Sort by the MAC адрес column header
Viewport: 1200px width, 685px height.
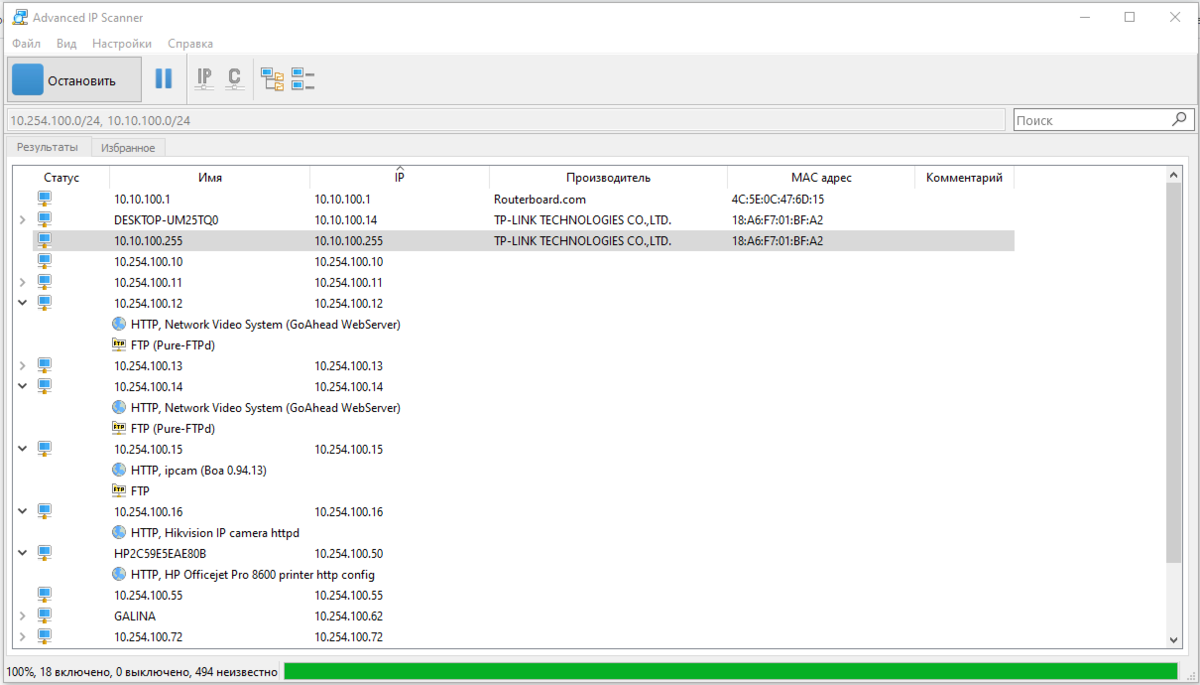click(821, 178)
